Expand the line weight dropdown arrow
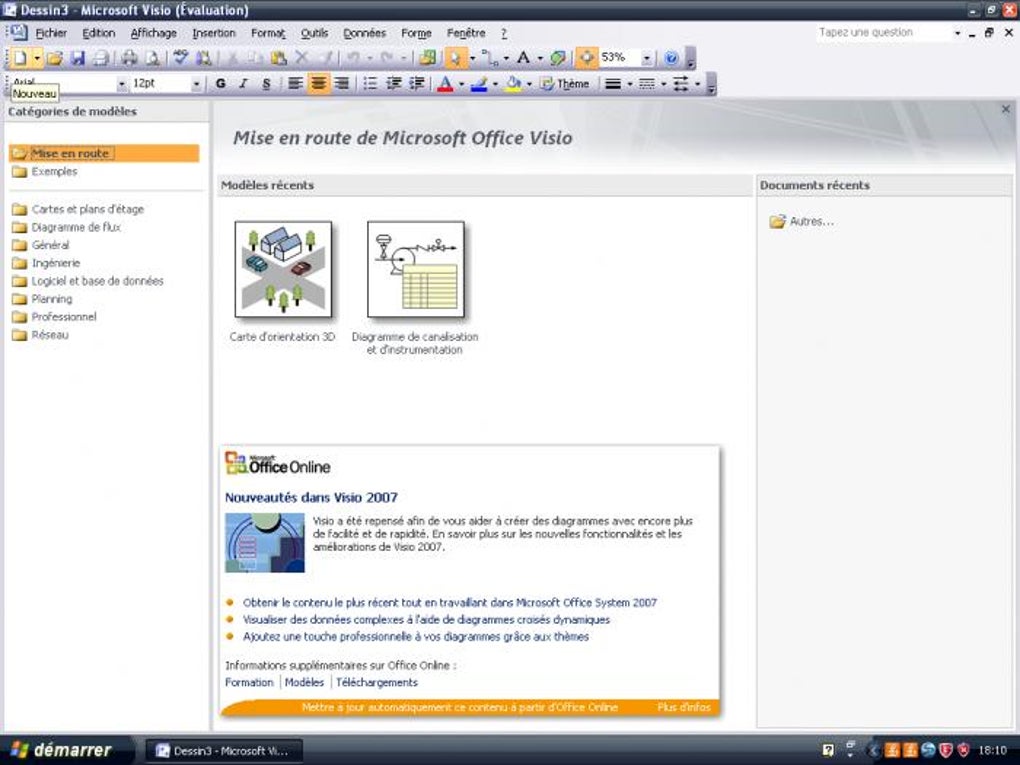 (629, 84)
